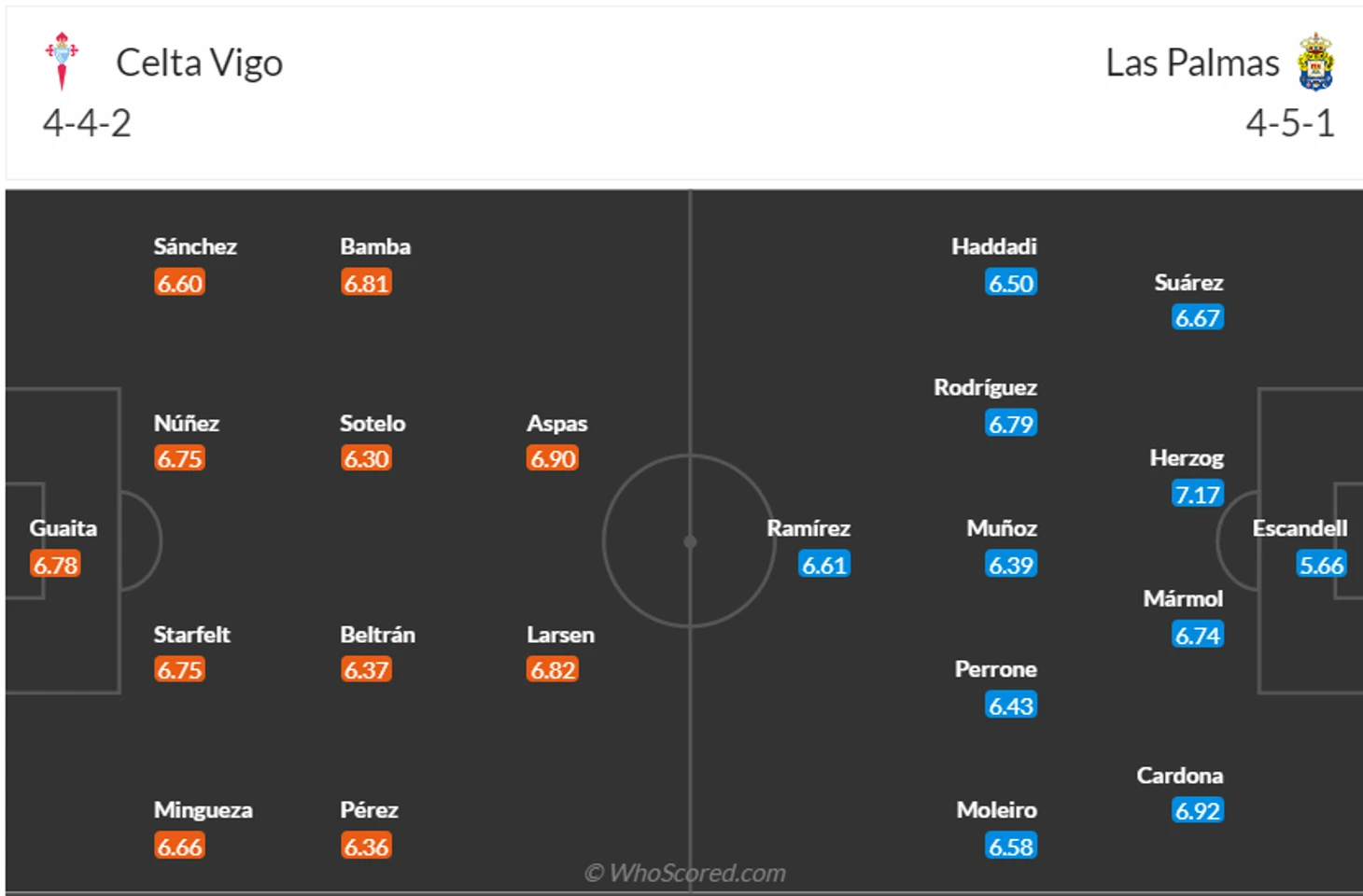This screenshot has height=896, width=1363.
Task: Click player name Mingueza
Action: click(203, 810)
